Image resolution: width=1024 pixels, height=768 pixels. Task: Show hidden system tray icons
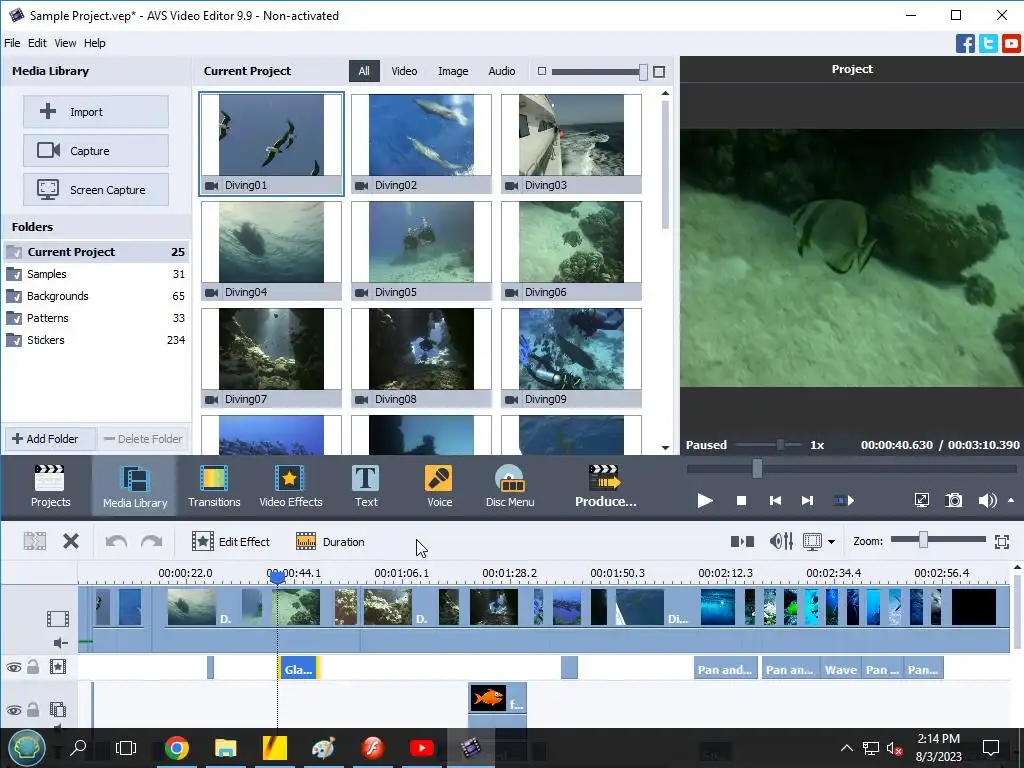[846, 748]
